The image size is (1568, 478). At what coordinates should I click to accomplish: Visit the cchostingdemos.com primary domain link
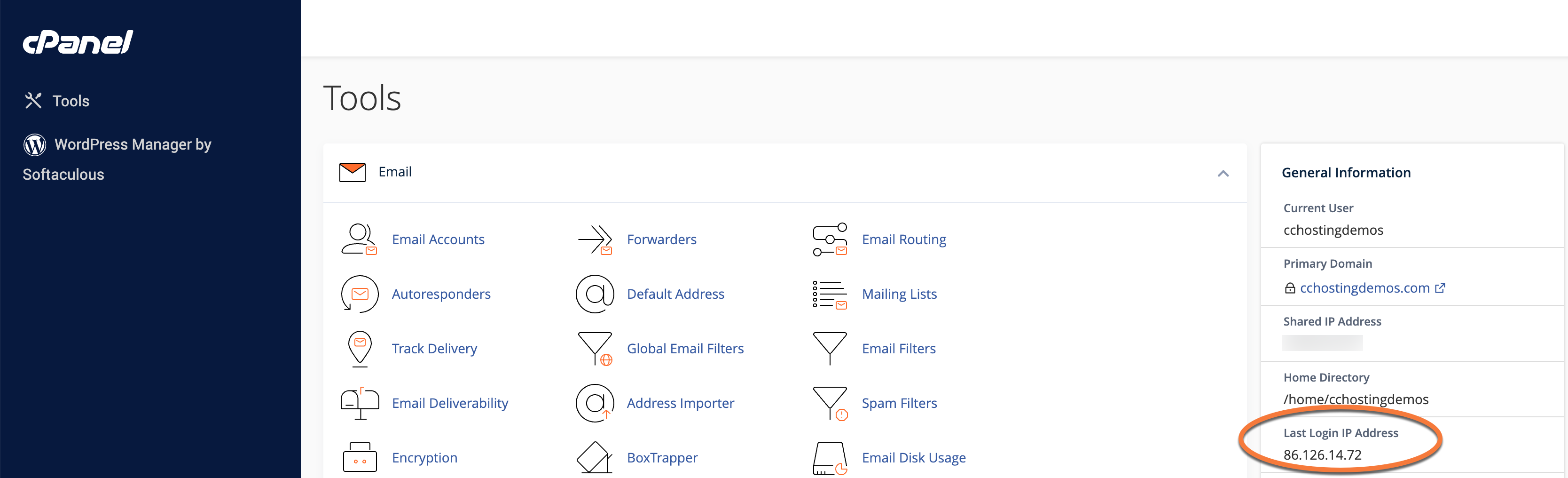(1364, 288)
